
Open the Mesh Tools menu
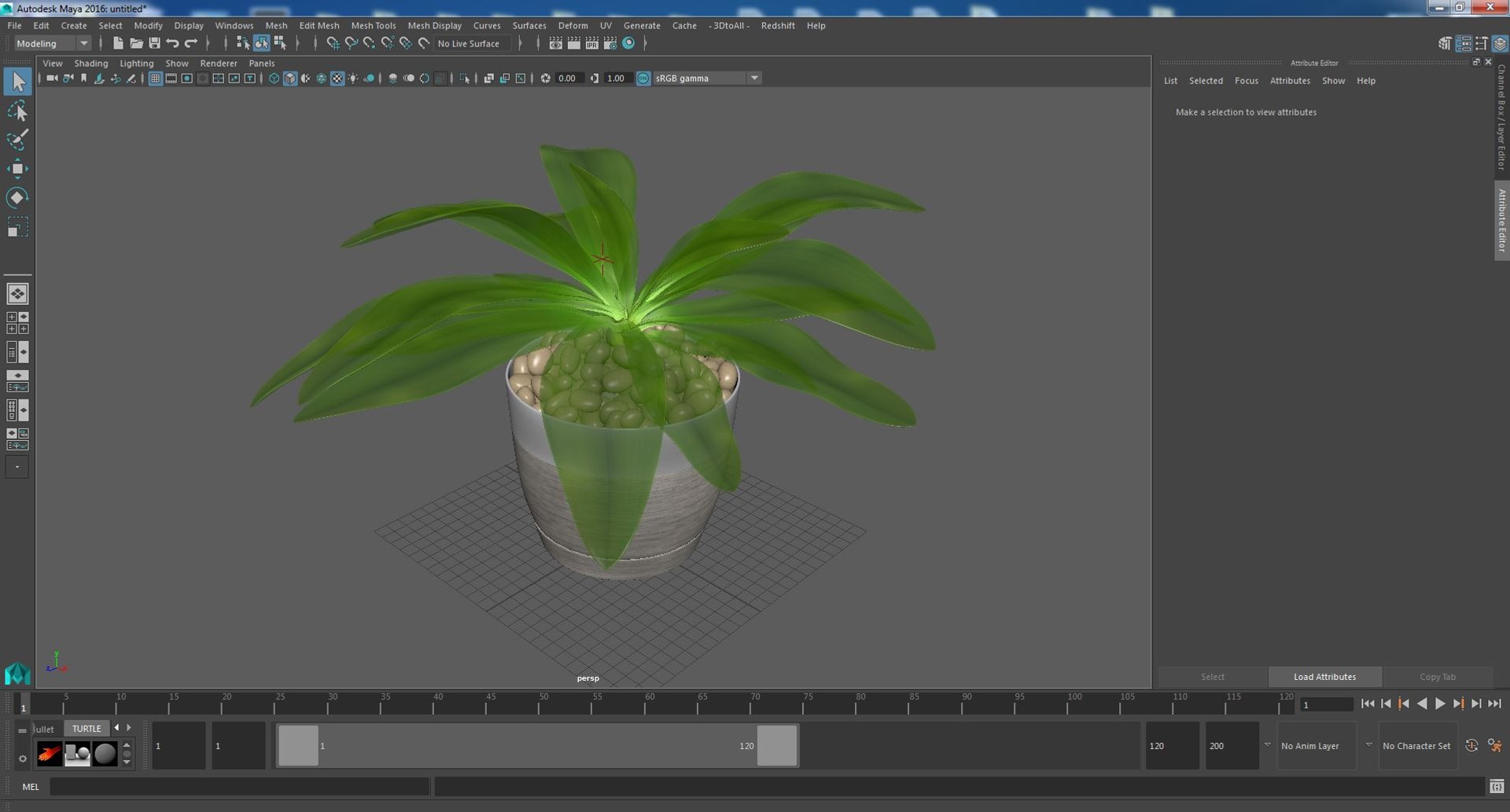(x=373, y=25)
